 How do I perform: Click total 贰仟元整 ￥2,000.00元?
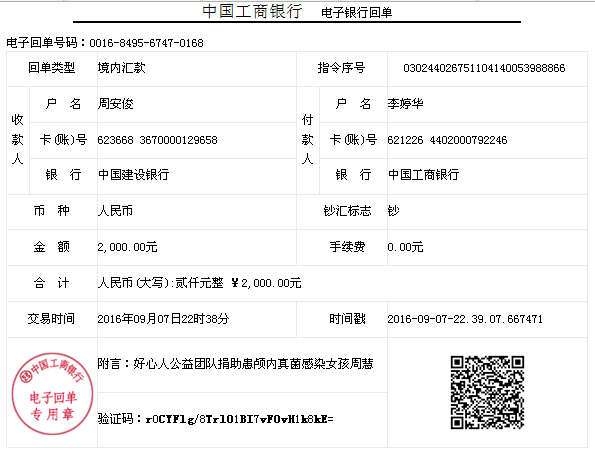(x=238, y=283)
